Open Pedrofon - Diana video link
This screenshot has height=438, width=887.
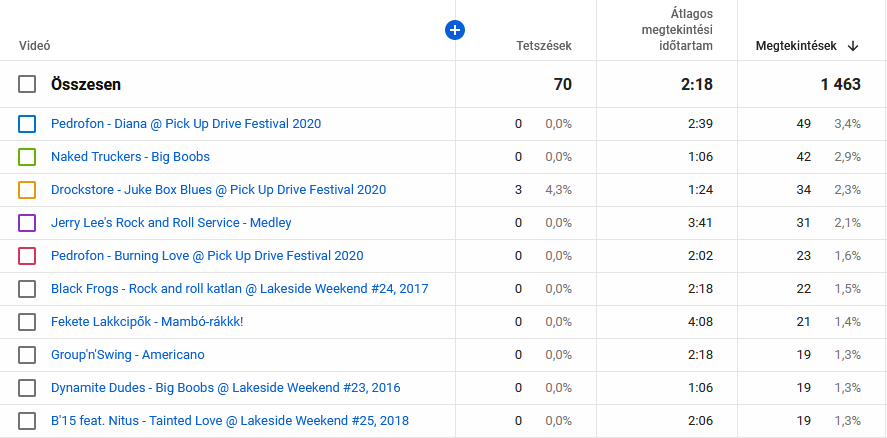tap(186, 124)
